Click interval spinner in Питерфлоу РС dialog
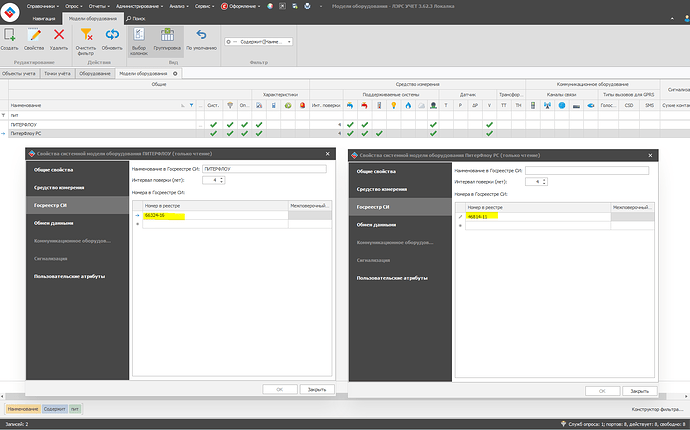Image resolution: width=690 pixels, height=430 pixels. [544, 181]
